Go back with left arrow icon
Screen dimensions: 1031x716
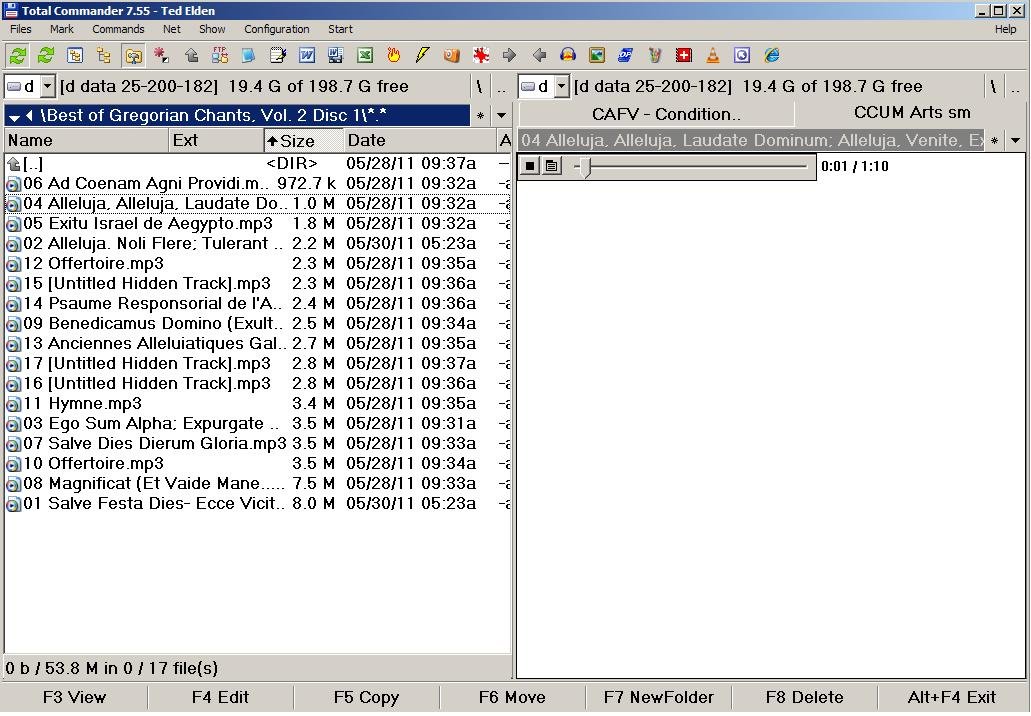[539, 55]
